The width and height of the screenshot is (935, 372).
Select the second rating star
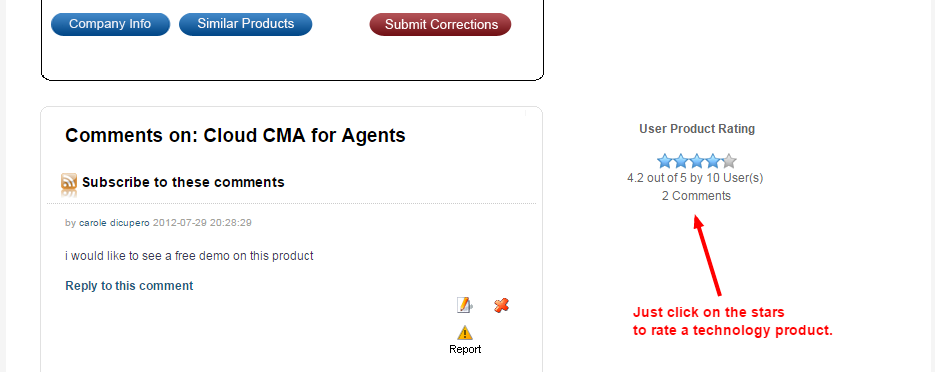pyautogui.click(x=680, y=161)
